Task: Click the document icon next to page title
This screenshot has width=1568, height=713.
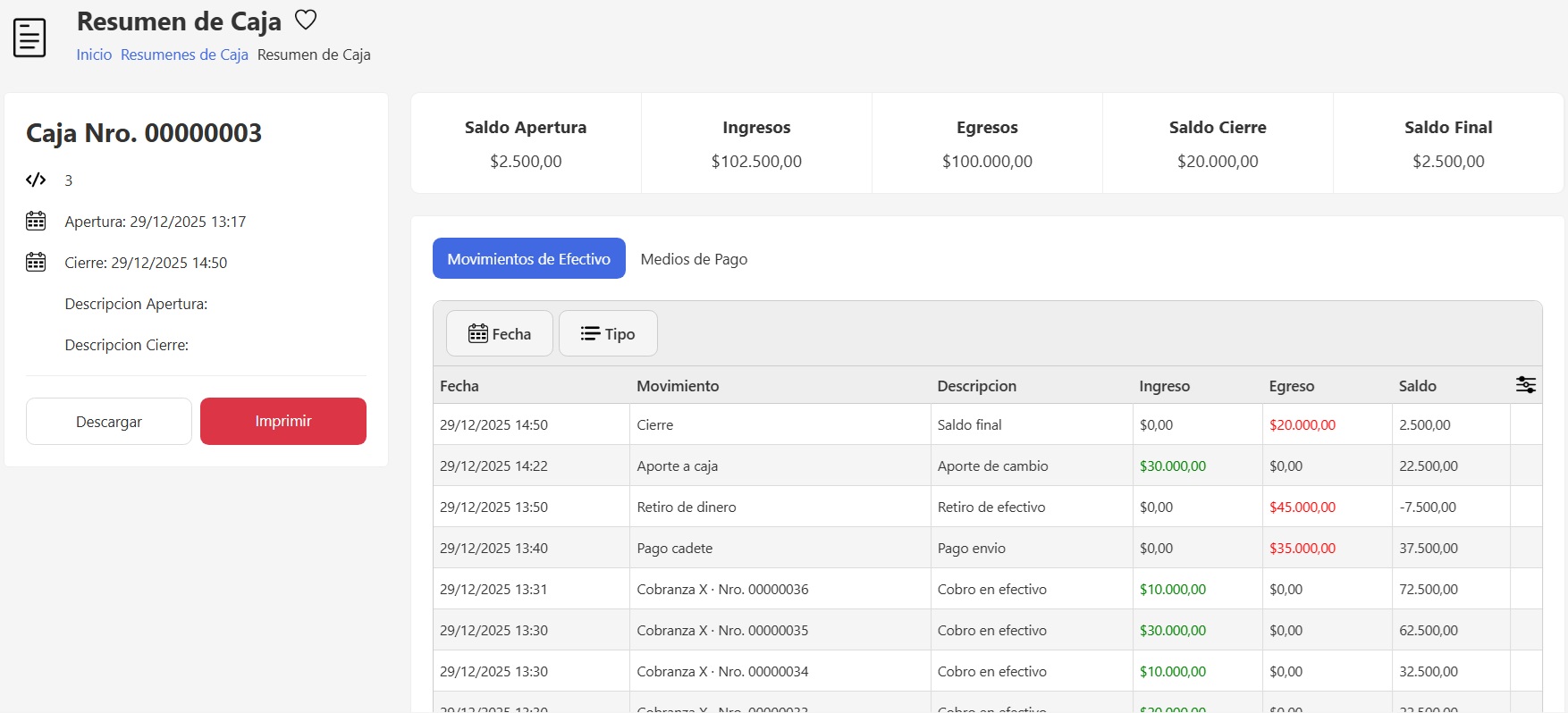Action: (x=30, y=38)
